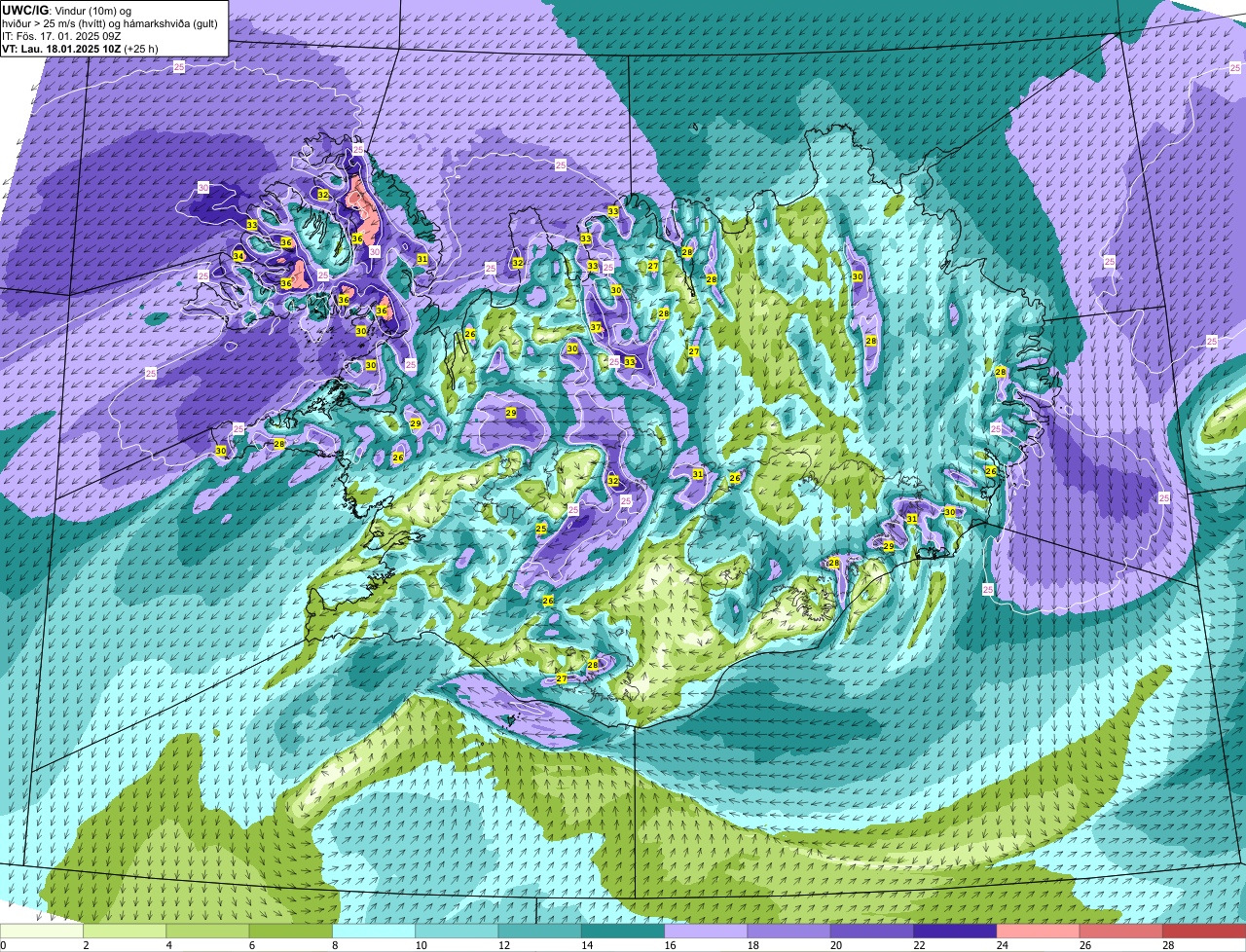1246x952 pixels.
Task: Click the 18–20 m/s legend color swatch
Action: point(789,932)
